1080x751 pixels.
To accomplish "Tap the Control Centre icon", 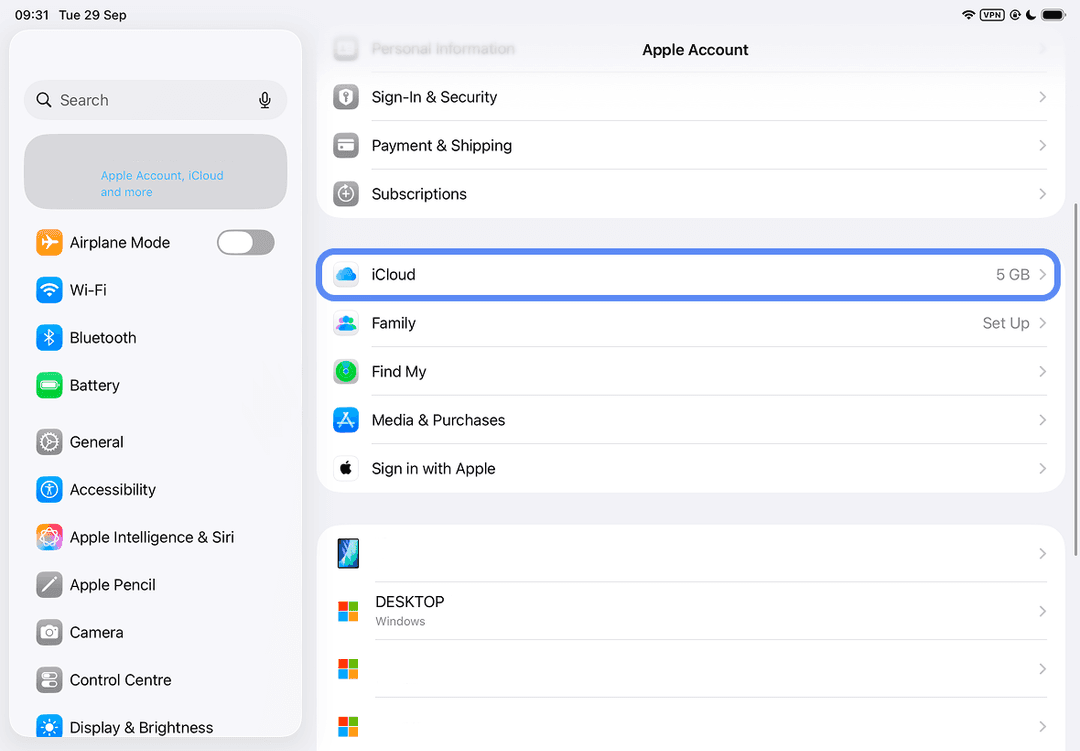I will coord(49,680).
